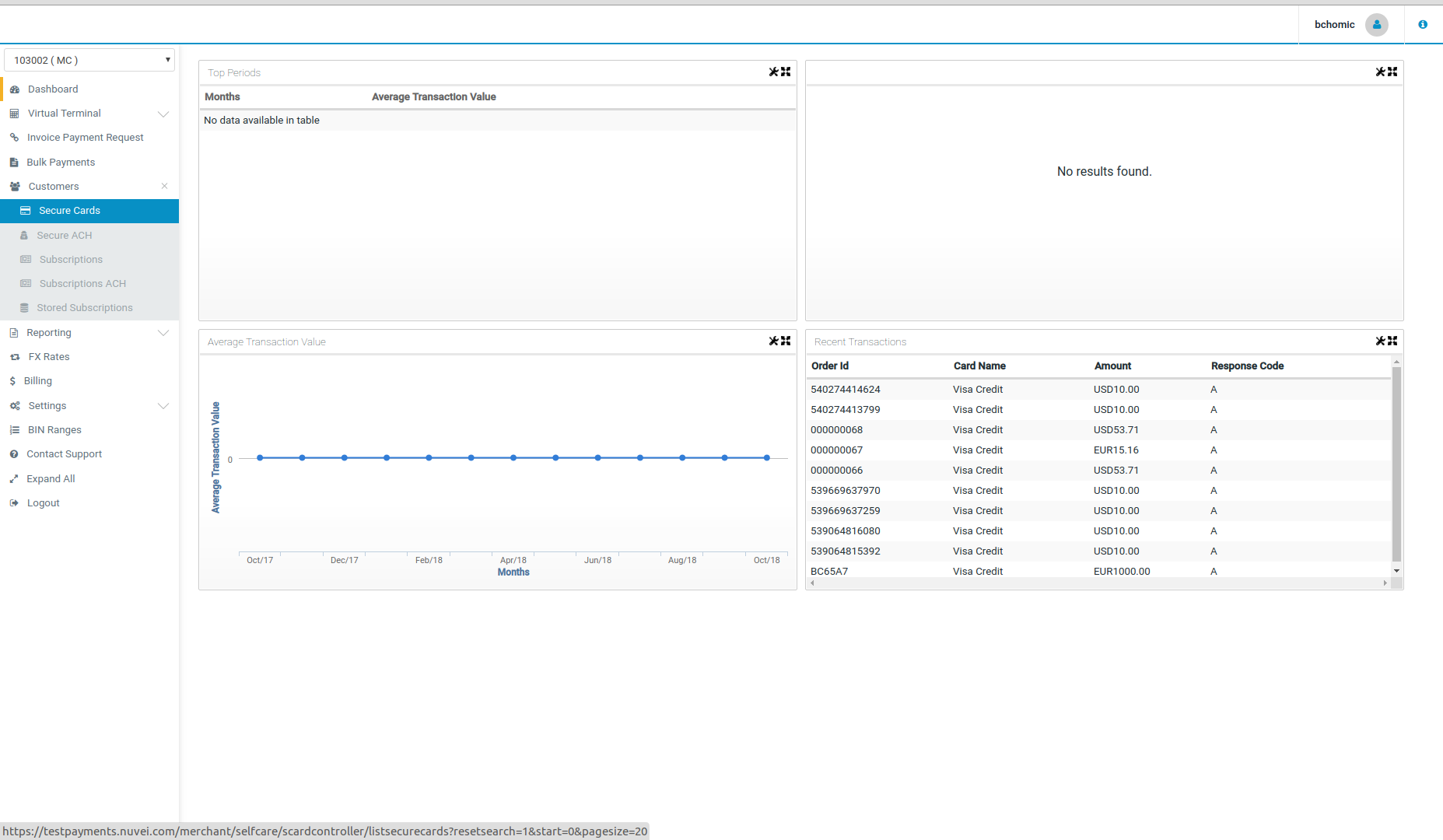
Task: Expand the Reporting menu section
Action: [x=163, y=333]
